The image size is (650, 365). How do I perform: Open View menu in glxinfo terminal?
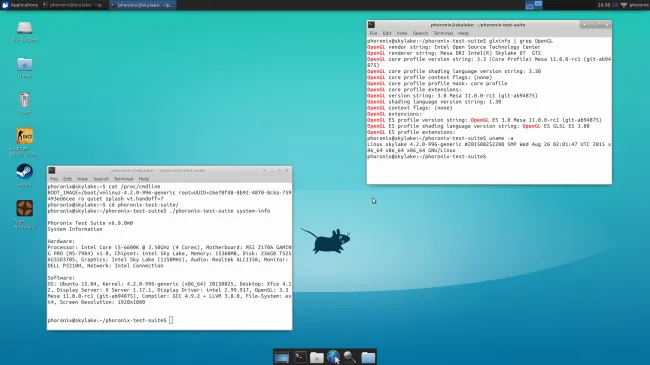pyautogui.click(x=402, y=33)
